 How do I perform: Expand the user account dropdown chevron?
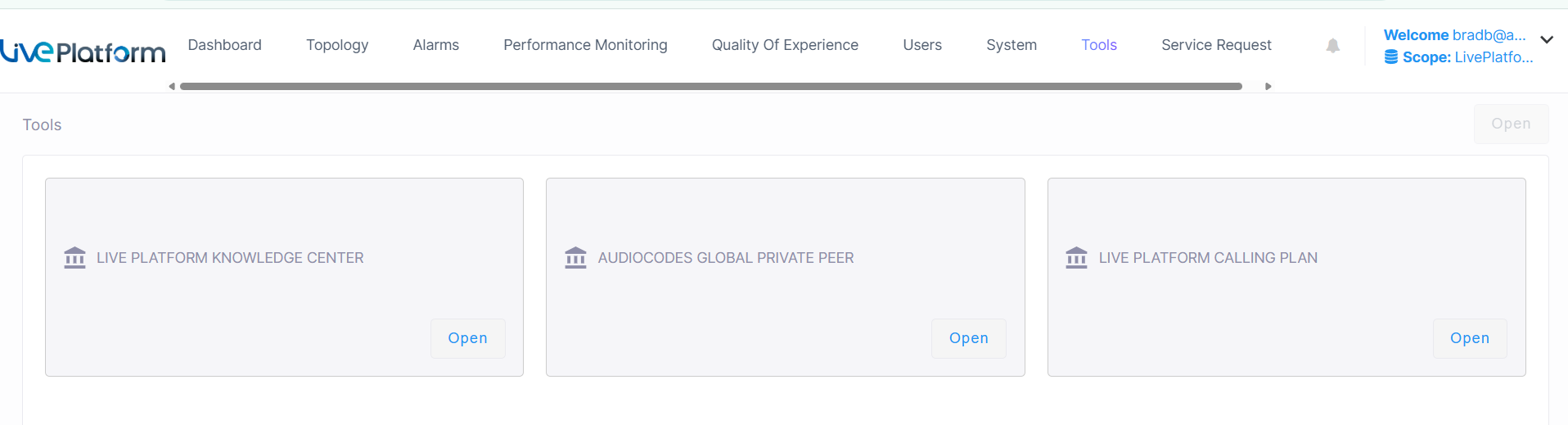[1546, 39]
